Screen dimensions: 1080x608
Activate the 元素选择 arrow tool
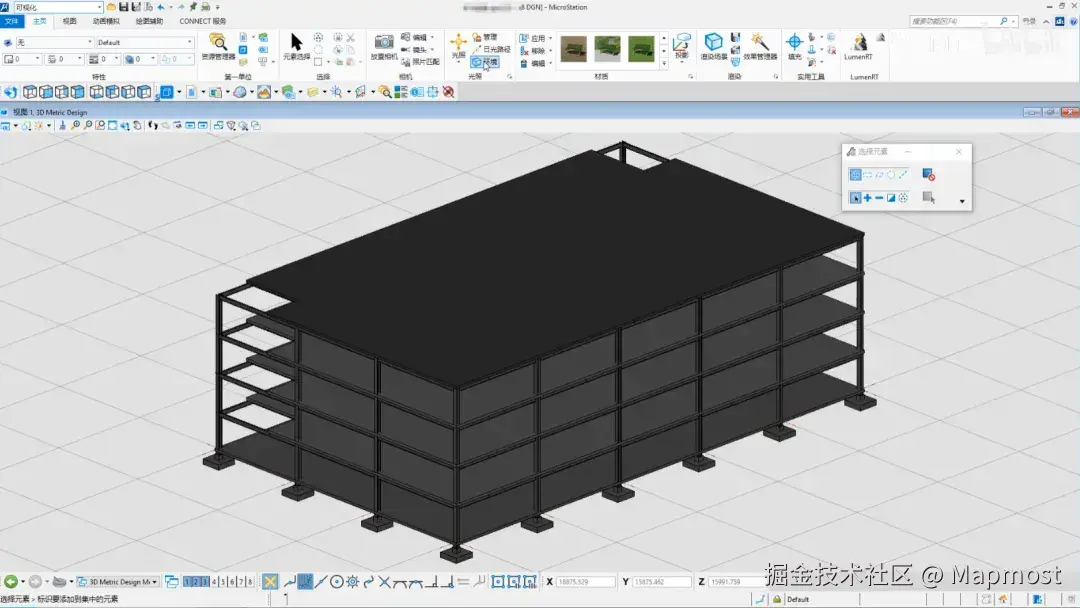click(x=296, y=47)
